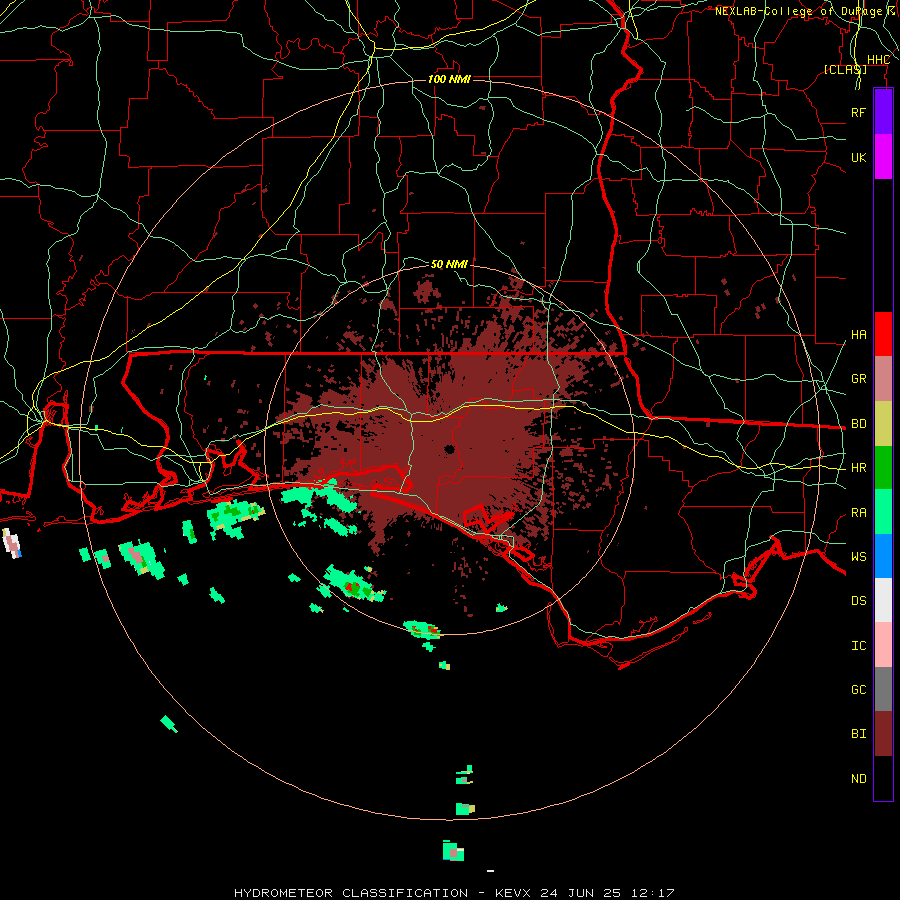Screen dimensions: 900x900
Task: Click the HA red color swatch in legend
Action: pos(883,334)
